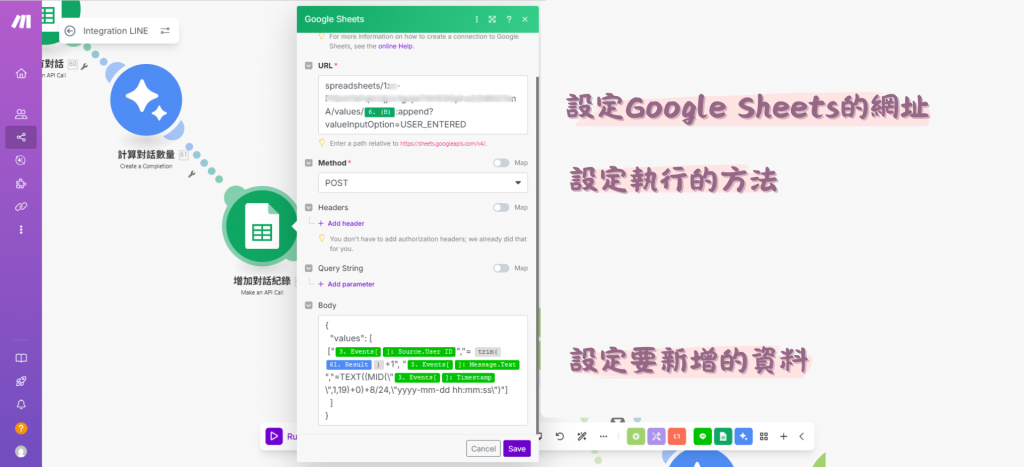Screen dimensions: 1024x467
Task: Click the 'trim(' function pill in Body
Action: (488, 353)
